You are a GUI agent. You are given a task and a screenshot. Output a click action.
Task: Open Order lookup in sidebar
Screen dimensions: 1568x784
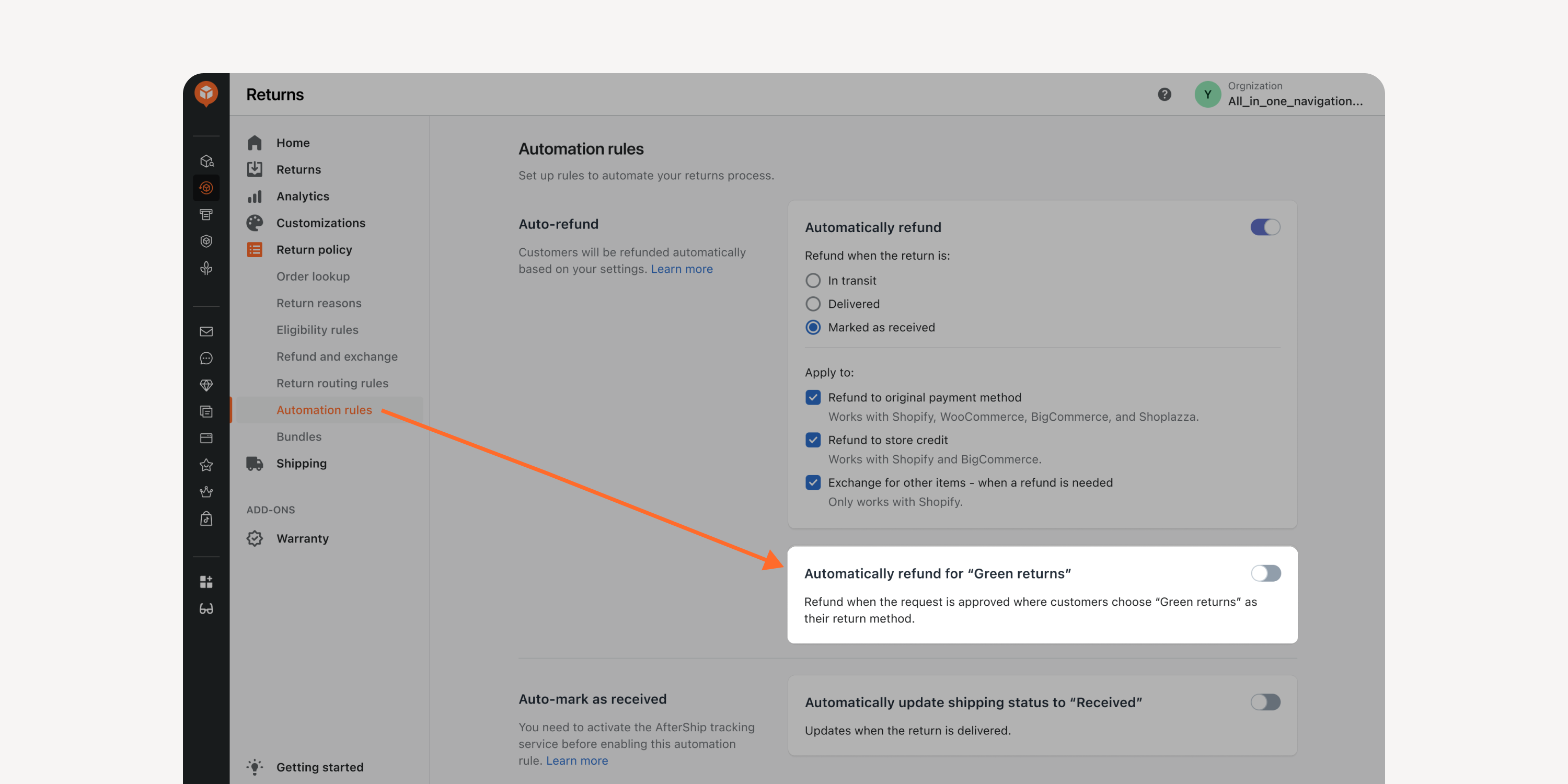point(313,276)
